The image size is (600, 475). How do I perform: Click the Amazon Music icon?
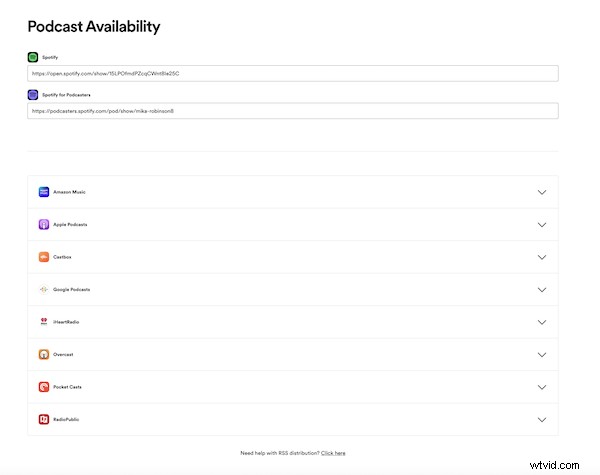pyautogui.click(x=44, y=192)
